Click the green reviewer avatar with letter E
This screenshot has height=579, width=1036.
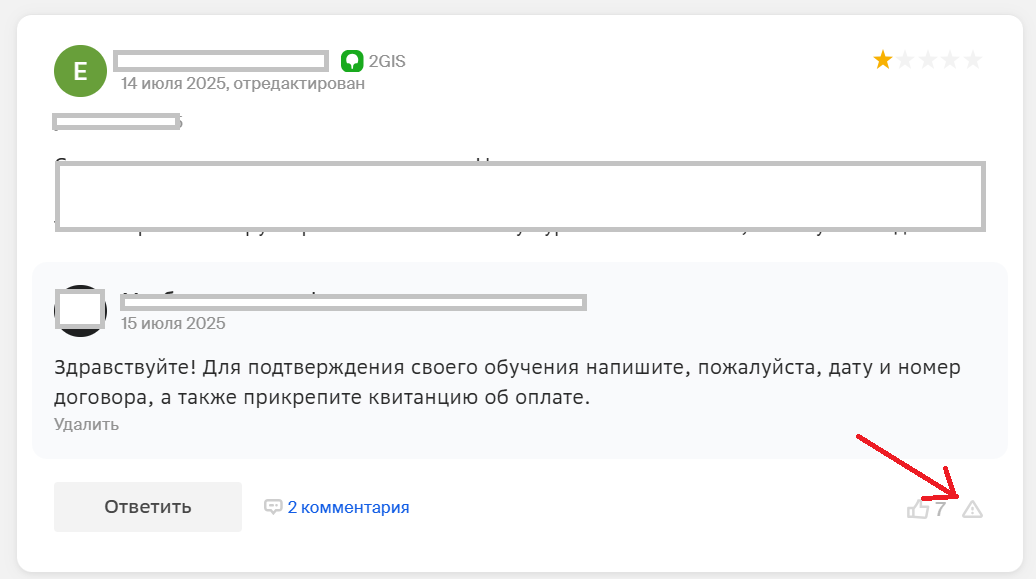80,70
